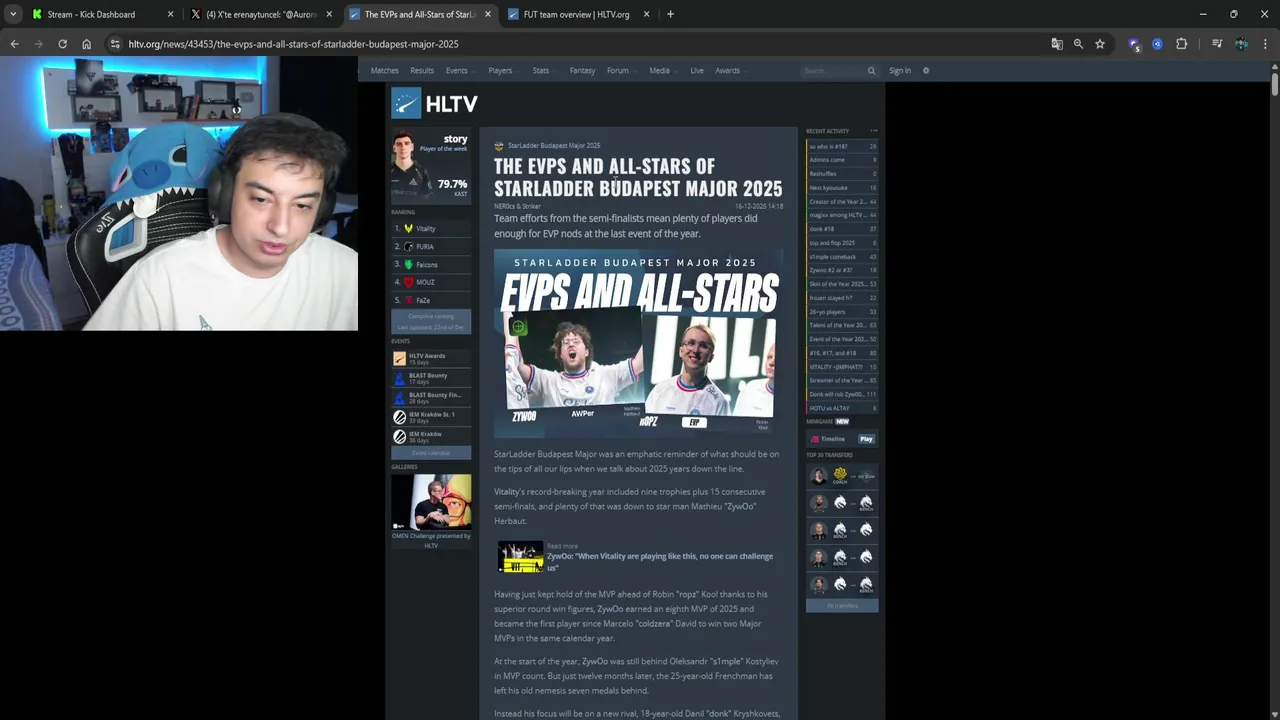This screenshot has width=1280, height=720.
Task: Open the Fantasy menu item
Action: (x=582, y=71)
